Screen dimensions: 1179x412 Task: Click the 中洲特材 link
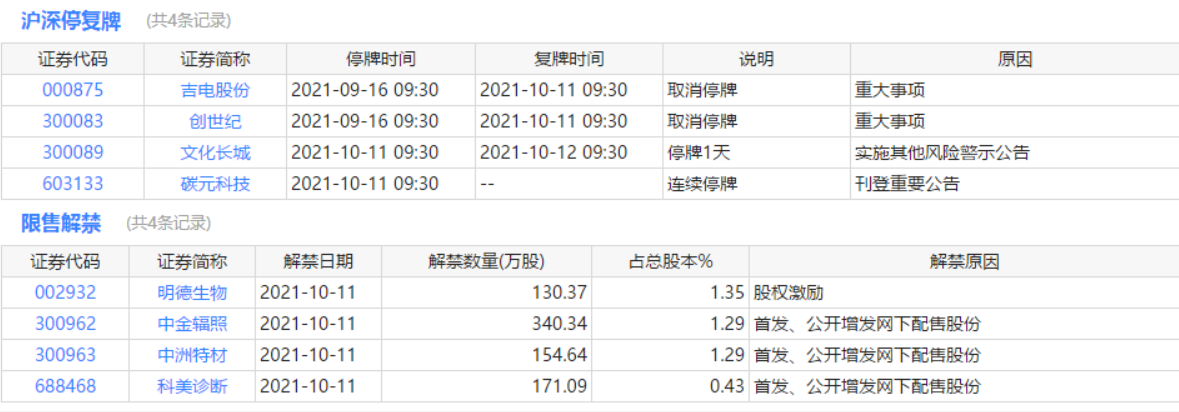(192, 355)
